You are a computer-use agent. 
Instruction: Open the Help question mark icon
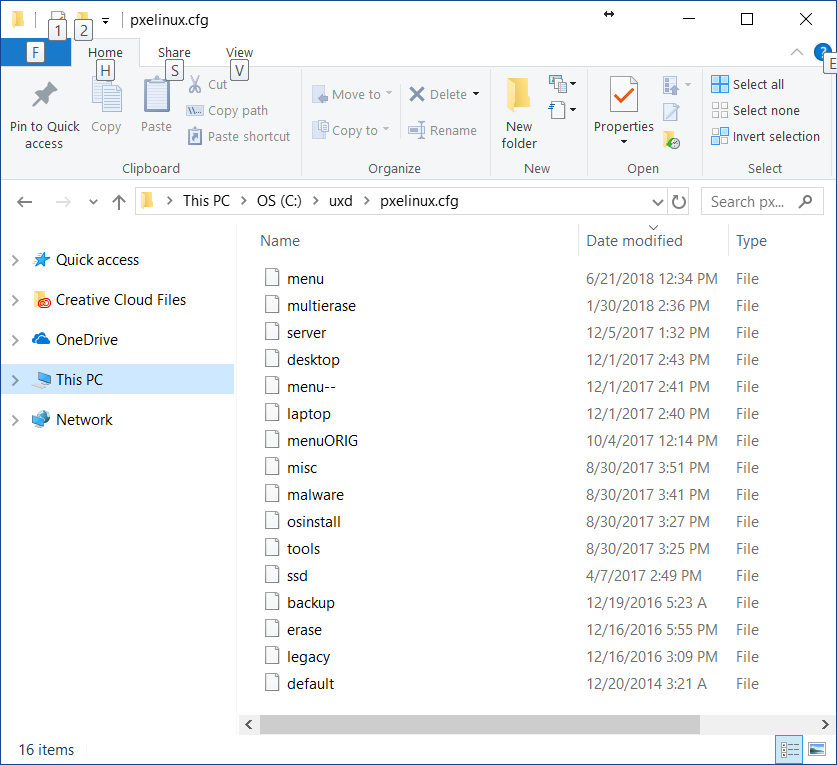coord(823,52)
